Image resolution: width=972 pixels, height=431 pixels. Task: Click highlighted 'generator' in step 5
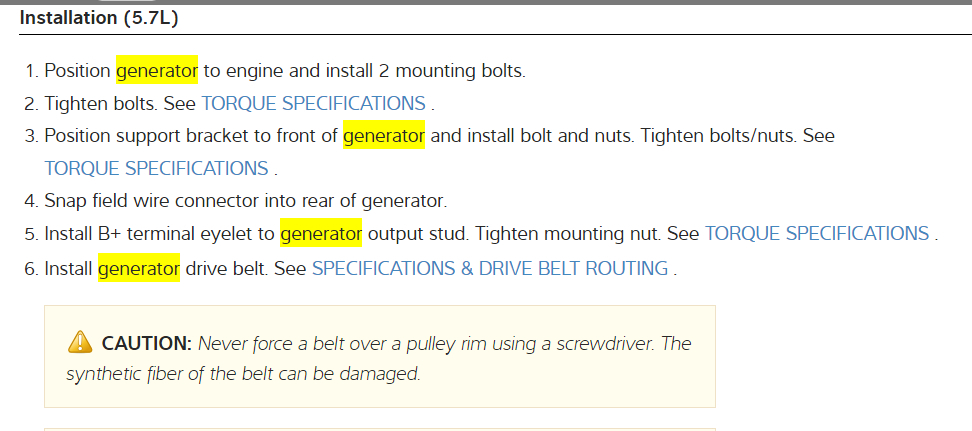(x=321, y=233)
